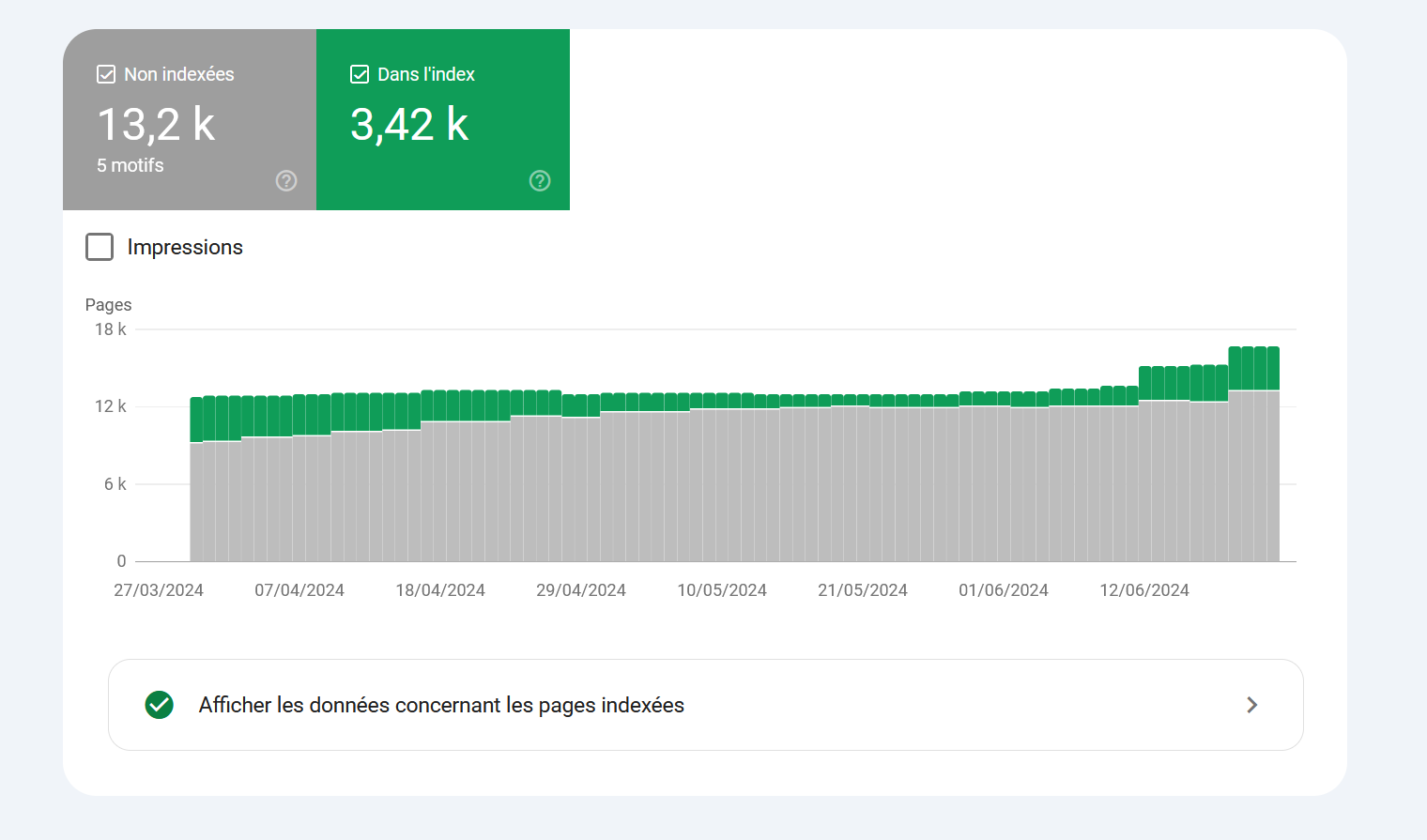Click green checkmark icon beside Afficher les données
The height and width of the screenshot is (840, 1427).
pos(160,705)
